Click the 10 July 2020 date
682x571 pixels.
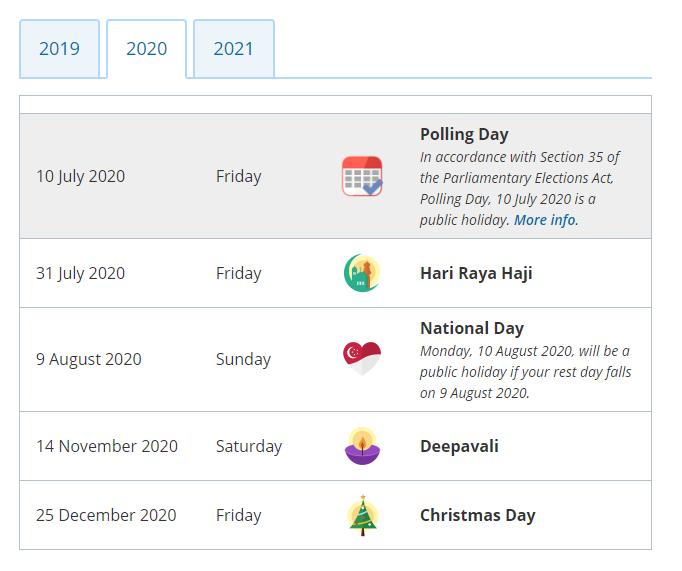click(x=80, y=177)
